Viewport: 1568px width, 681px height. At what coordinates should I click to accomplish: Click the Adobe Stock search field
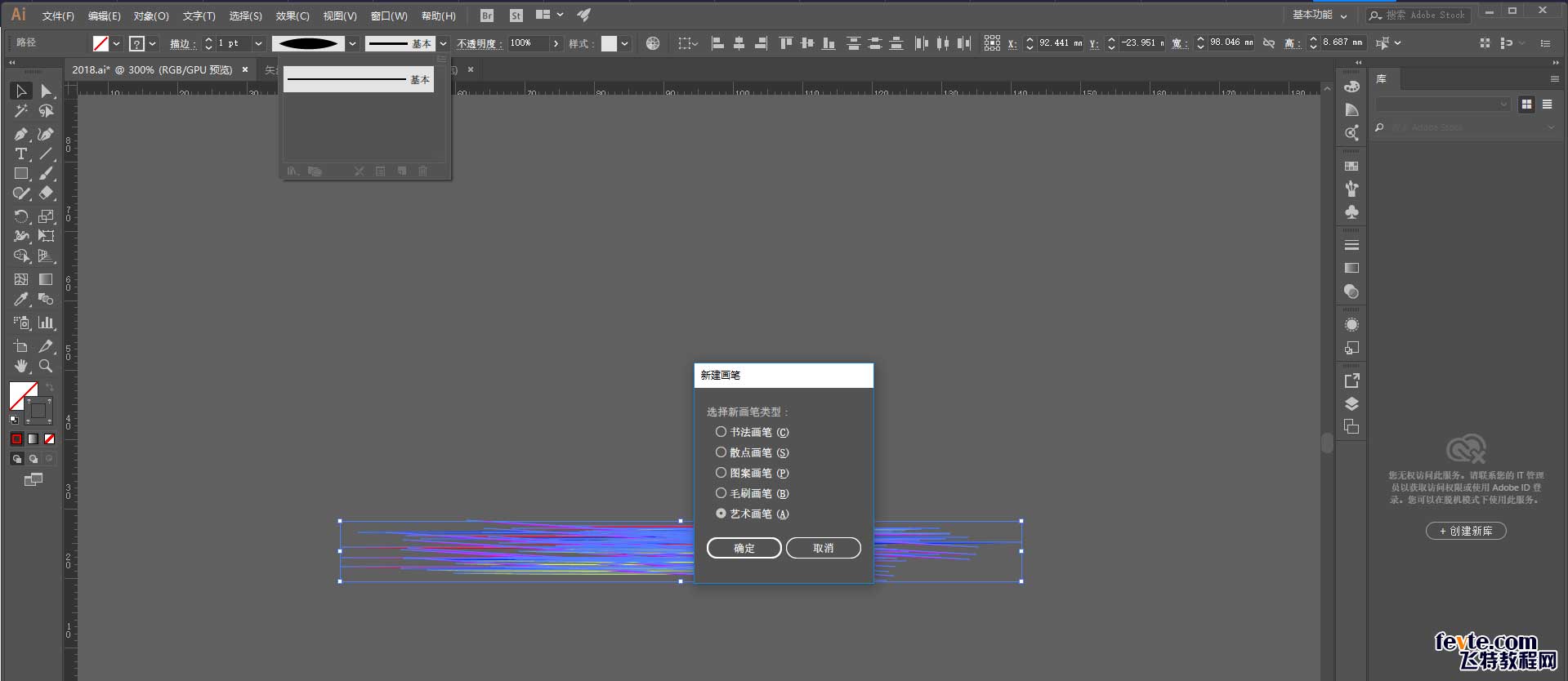[1419, 15]
